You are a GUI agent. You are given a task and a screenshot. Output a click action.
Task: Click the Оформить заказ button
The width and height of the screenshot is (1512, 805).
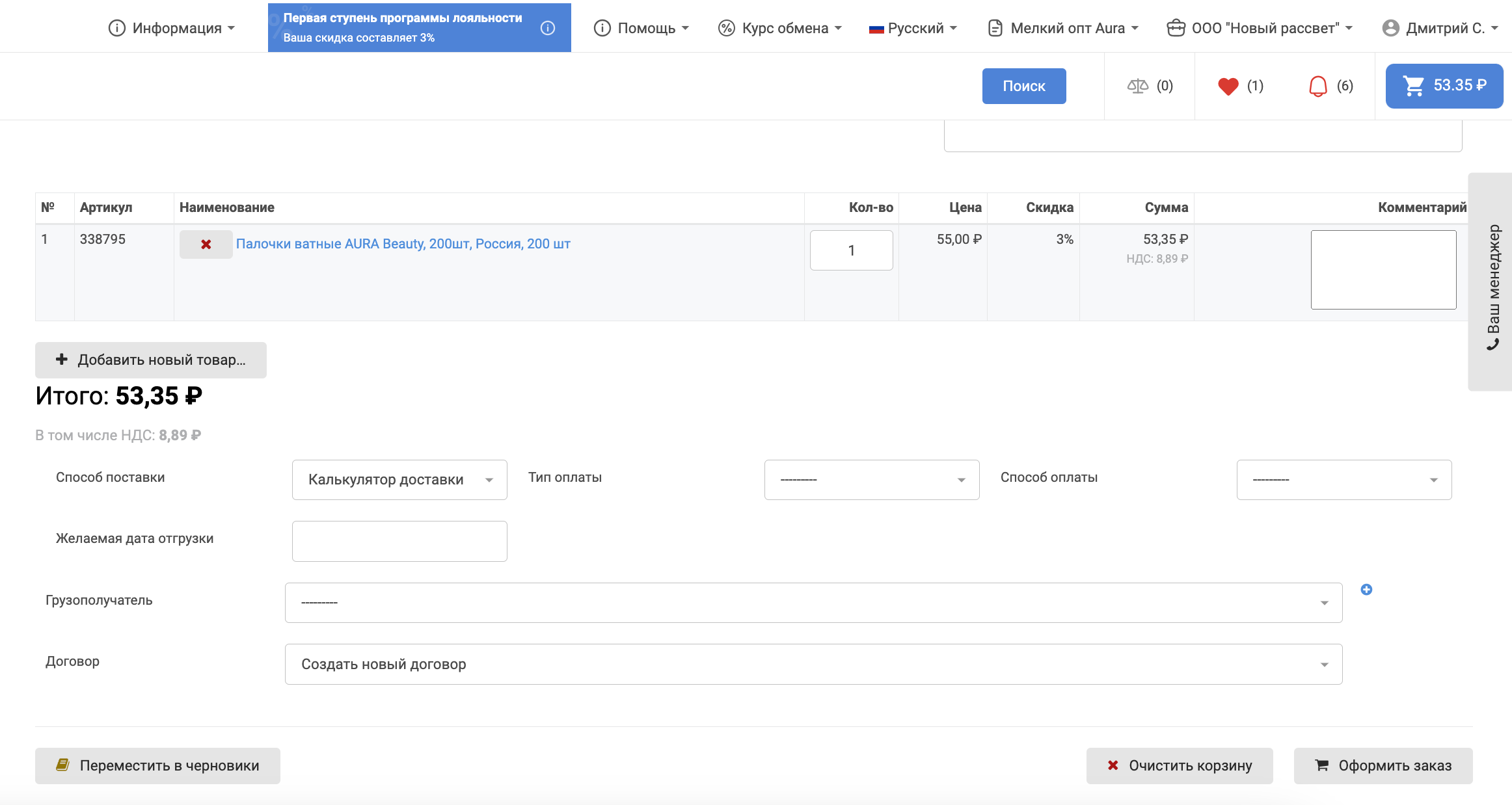(1383, 765)
